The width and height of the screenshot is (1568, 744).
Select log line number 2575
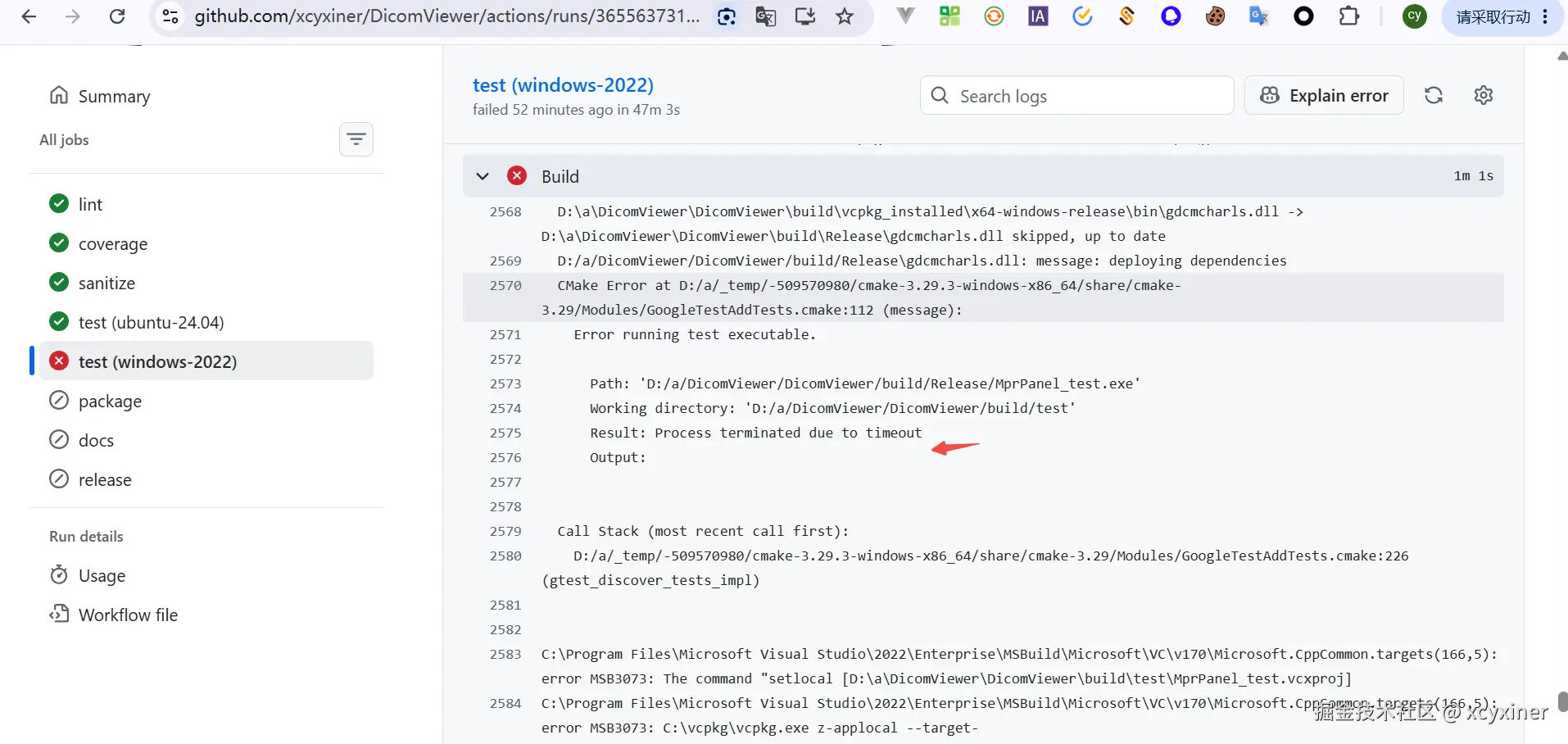pos(505,433)
